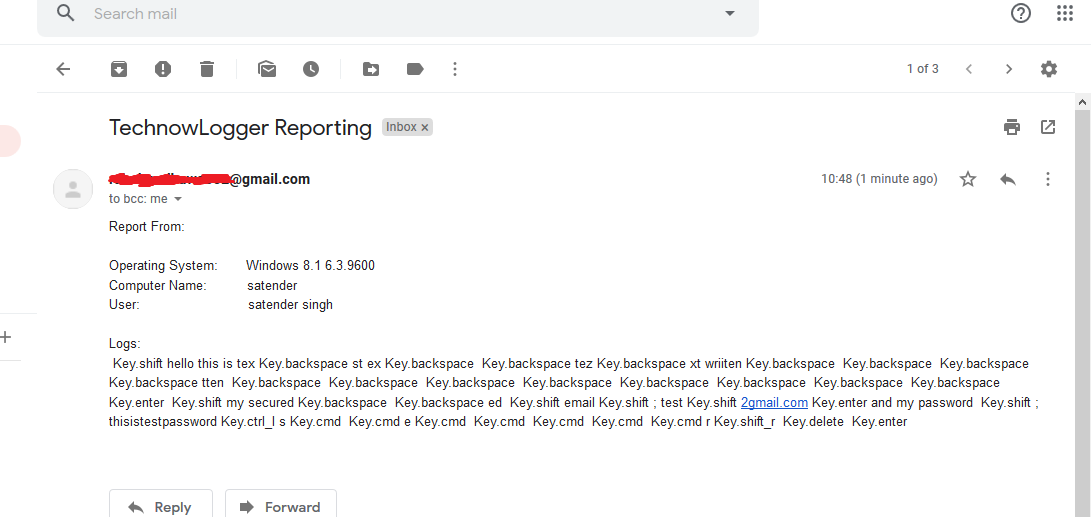The width and height of the screenshot is (1091, 517).
Task: Open the Labels tag icon
Action: coord(415,69)
